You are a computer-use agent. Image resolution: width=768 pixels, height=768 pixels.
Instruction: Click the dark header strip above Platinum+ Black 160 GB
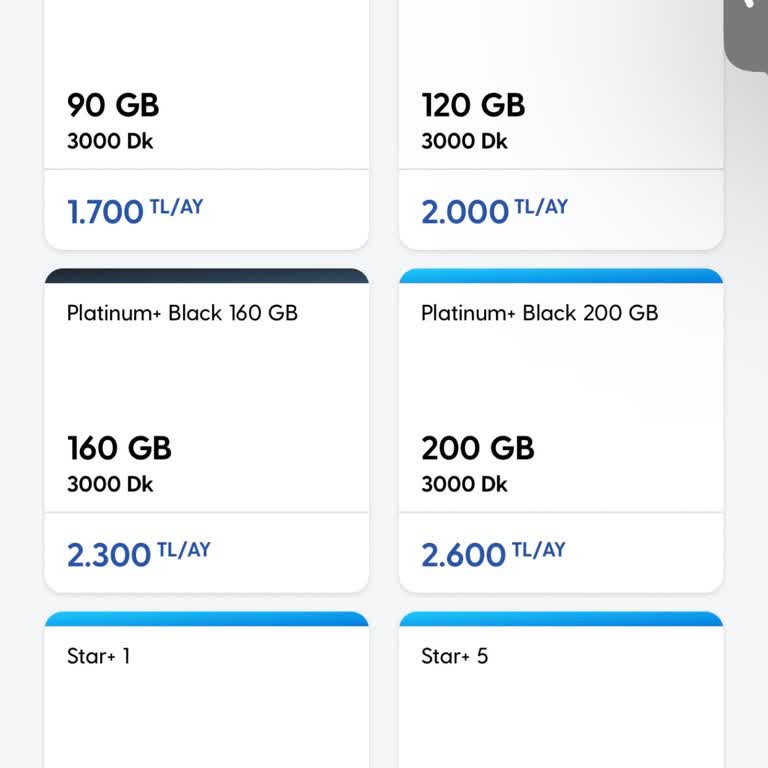click(206, 276)
